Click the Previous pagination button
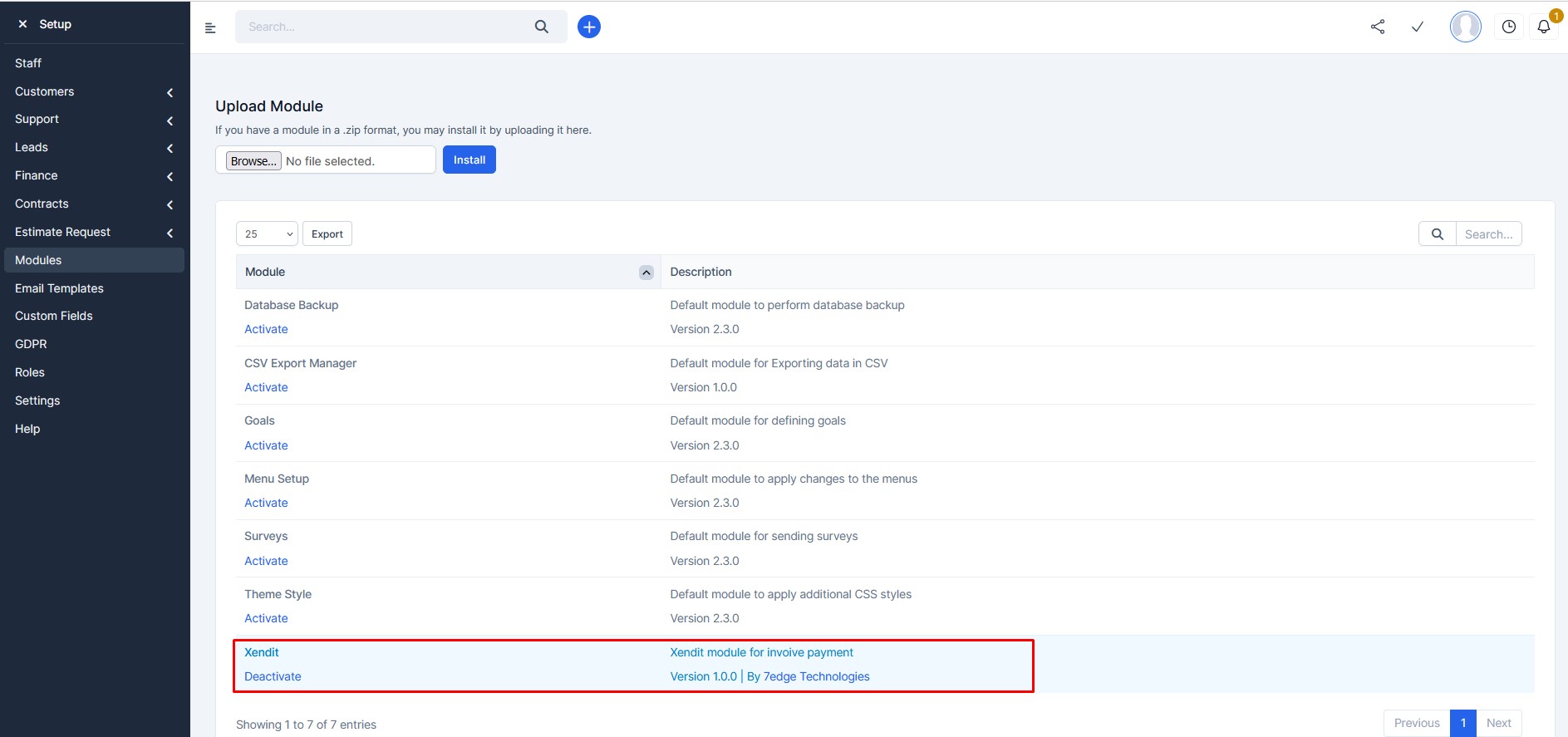The width and height of the screenshot is (1568, 737). (x=1417, y=723)
